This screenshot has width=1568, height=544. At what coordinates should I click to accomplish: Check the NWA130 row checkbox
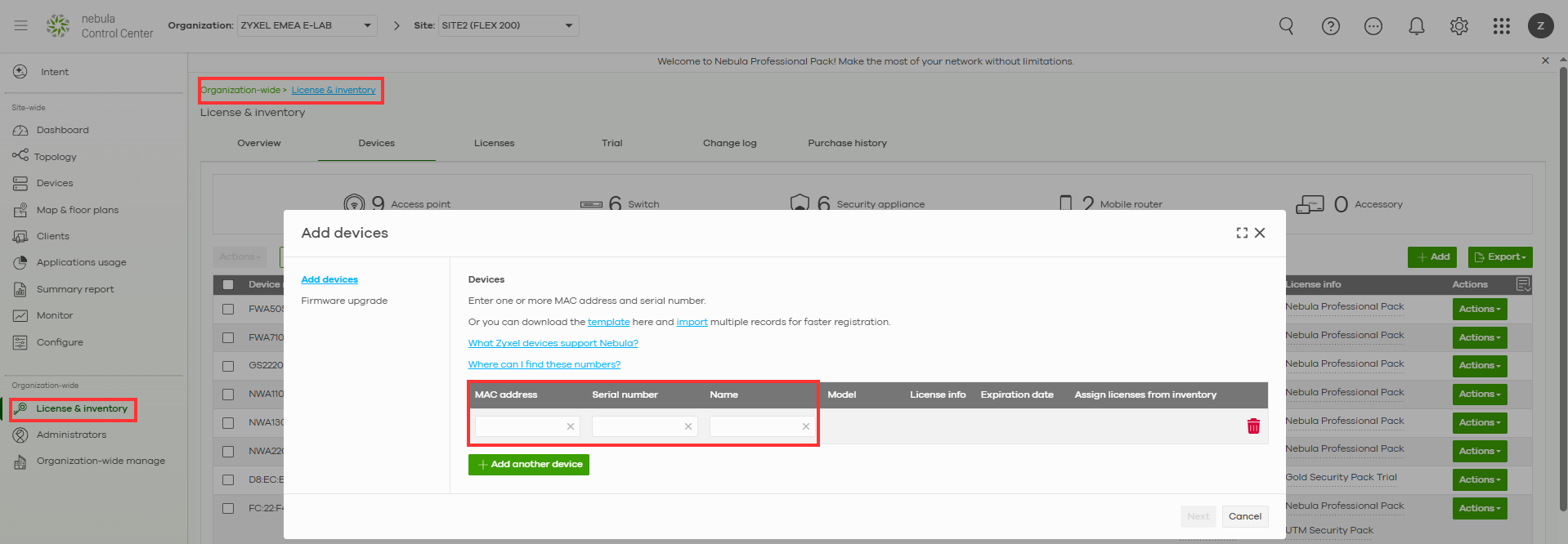tap(228, 422)
